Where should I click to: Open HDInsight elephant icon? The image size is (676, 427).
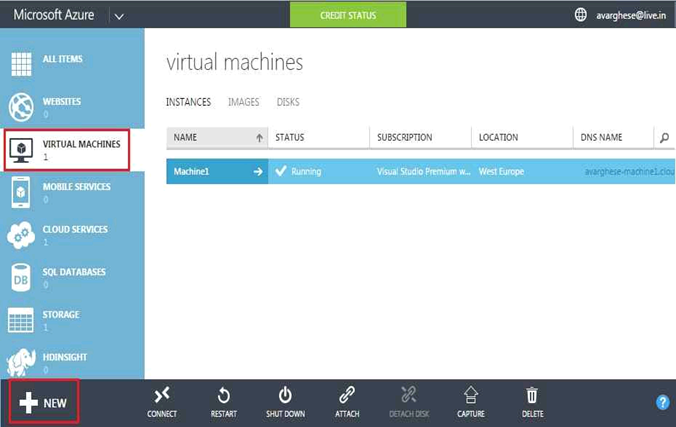pos(21,362)
